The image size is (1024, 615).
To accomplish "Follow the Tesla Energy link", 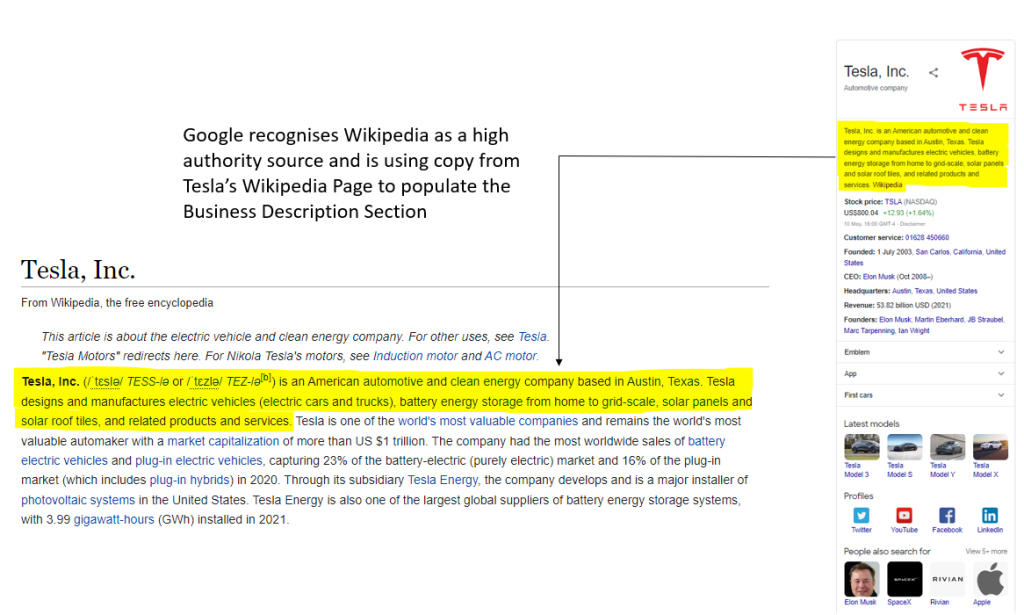I will click(x=443, y=481).
